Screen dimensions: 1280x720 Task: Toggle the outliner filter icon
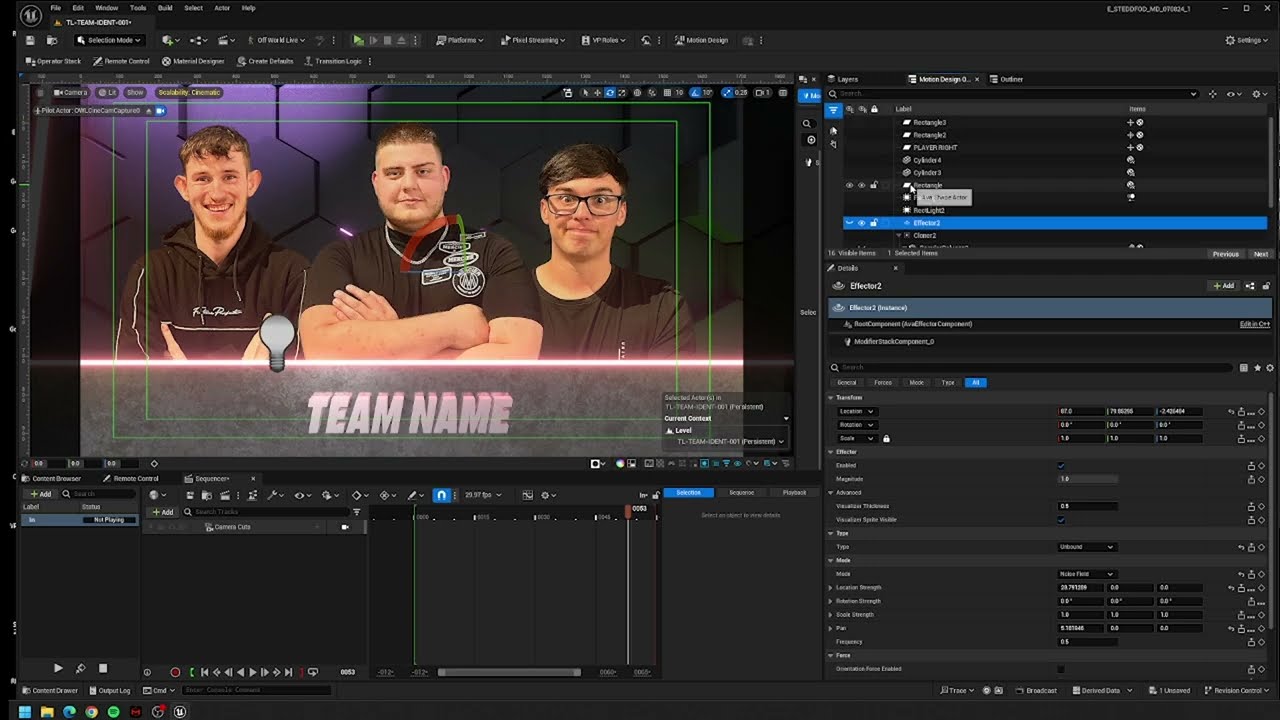(833, 110)
